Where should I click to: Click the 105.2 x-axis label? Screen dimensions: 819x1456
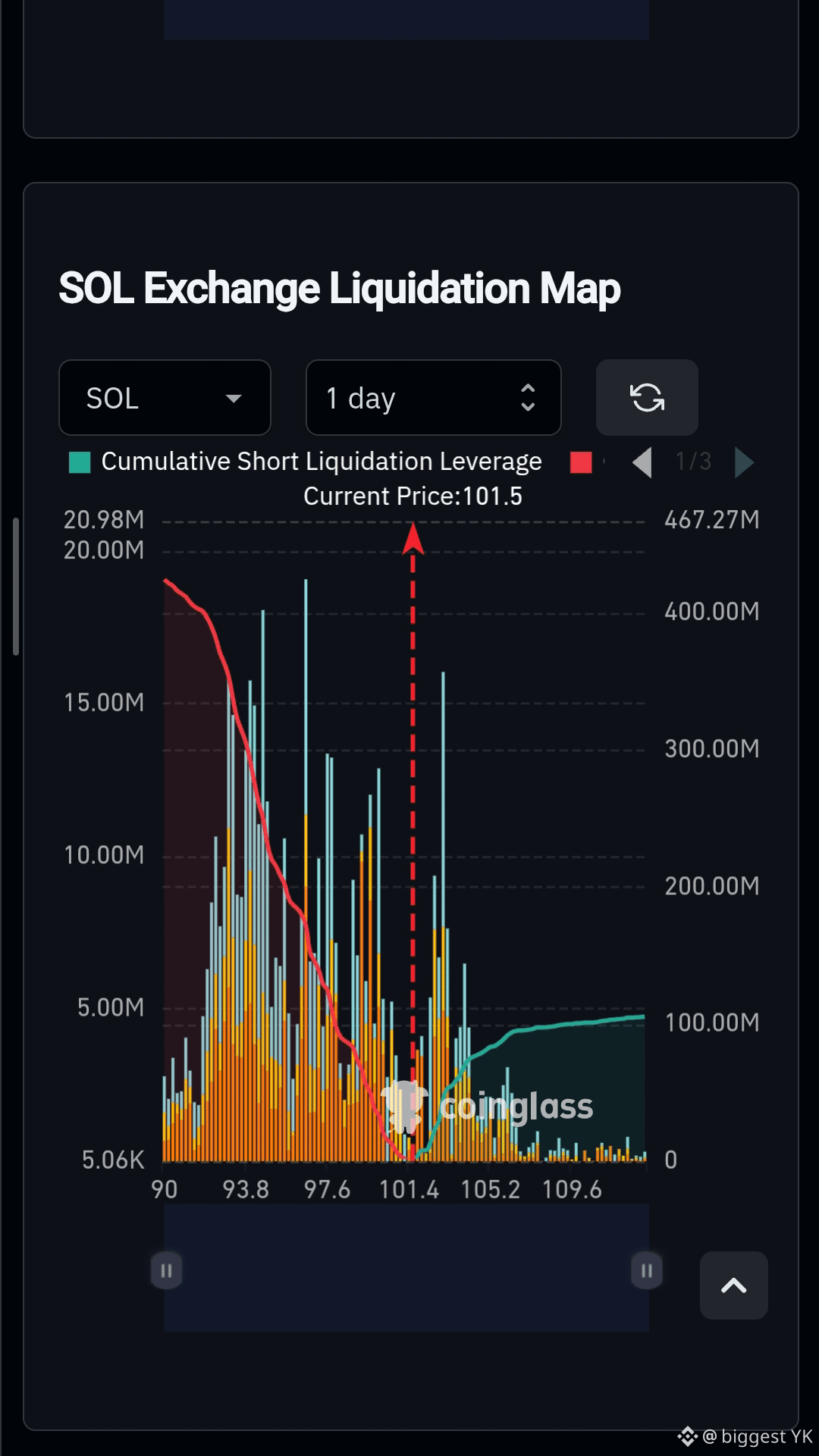coord(491,1189)
